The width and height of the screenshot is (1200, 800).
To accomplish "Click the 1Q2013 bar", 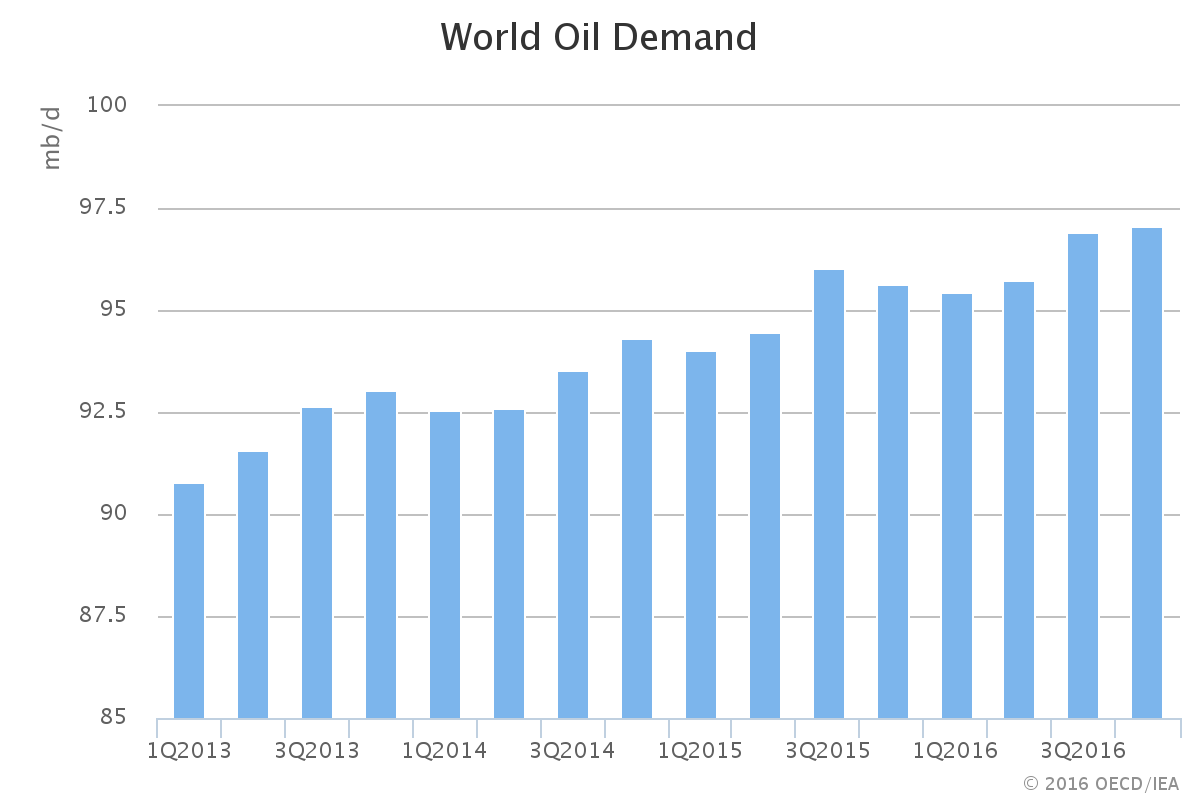I will click(x=189, y=601).
